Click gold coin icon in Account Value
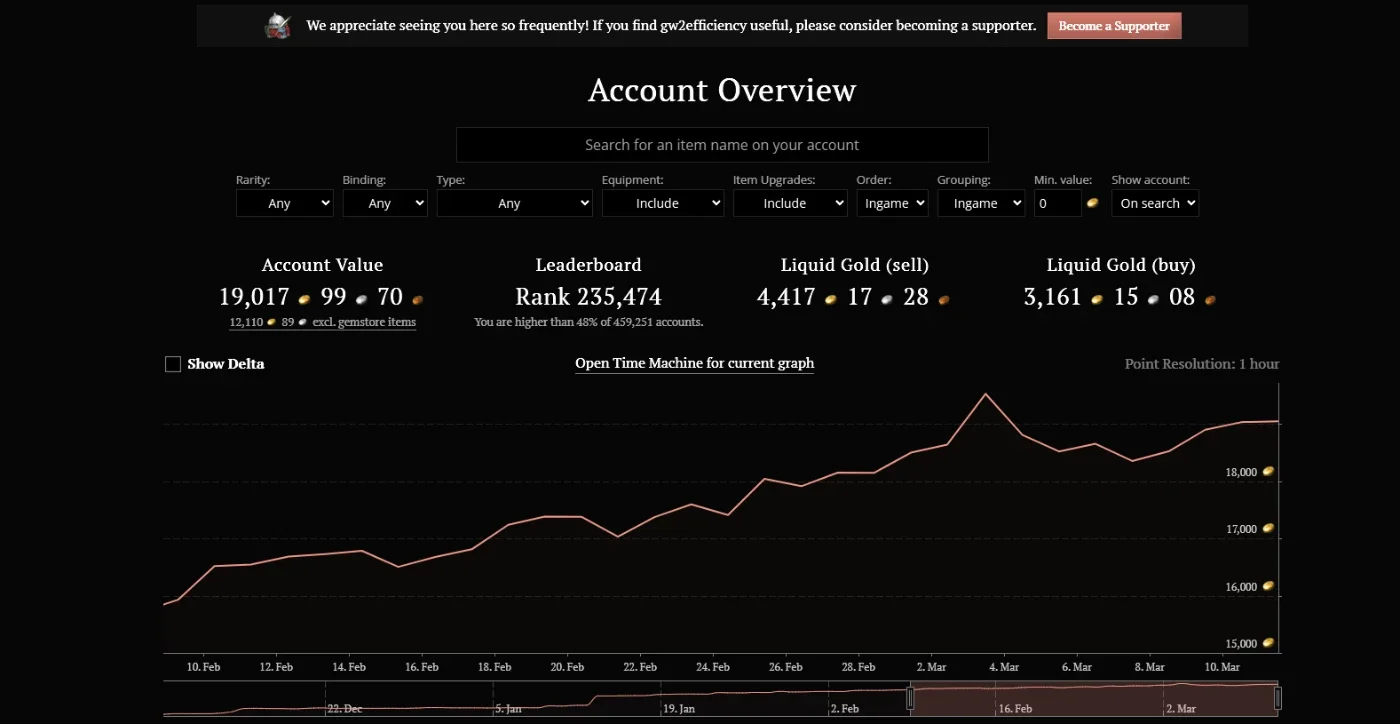 [304, 298]
